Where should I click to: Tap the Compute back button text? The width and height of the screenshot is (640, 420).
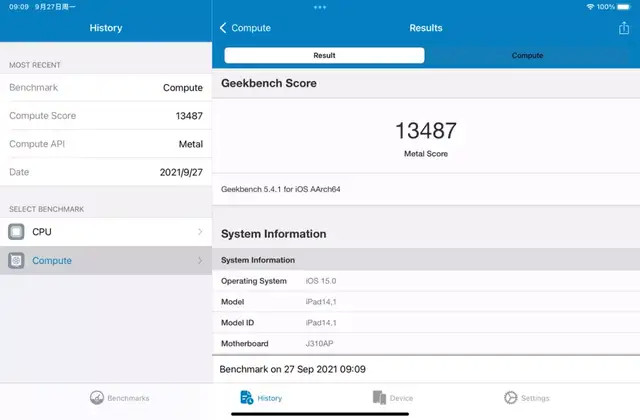point(251,28)
